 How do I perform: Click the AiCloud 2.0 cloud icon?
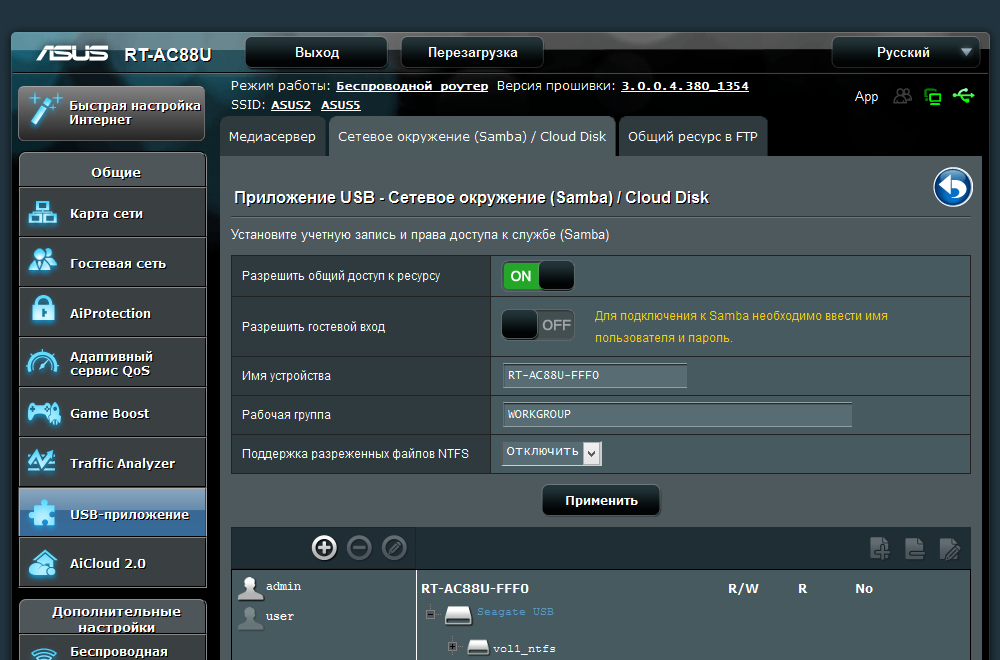43,562
